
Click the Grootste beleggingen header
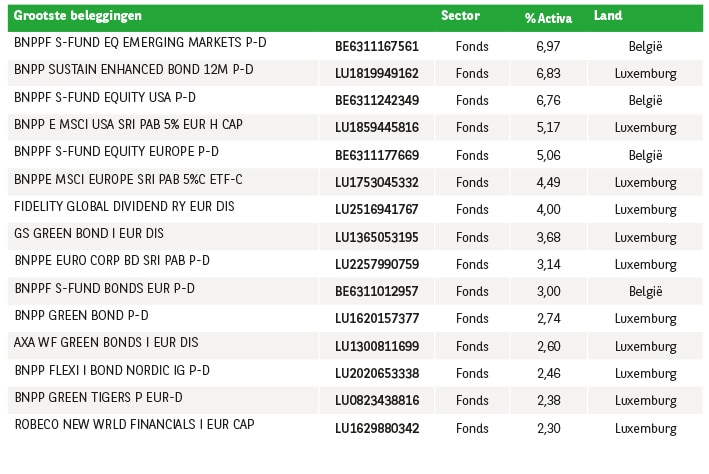tap(78, 16)
